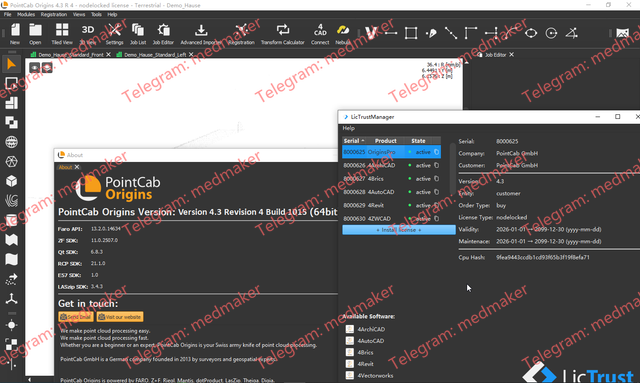640x383 pixels.
Task: Click the Visit our website button
Action: (120, 317)
